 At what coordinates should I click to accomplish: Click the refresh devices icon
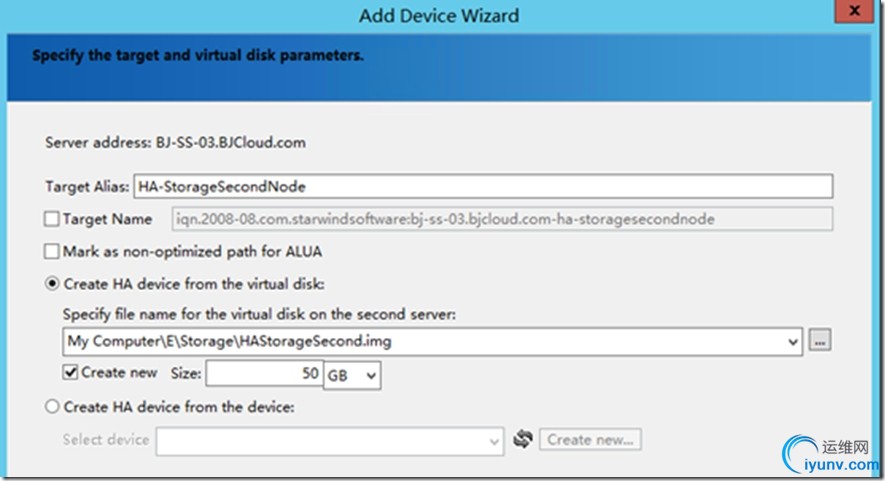click(x=521, y=439)
